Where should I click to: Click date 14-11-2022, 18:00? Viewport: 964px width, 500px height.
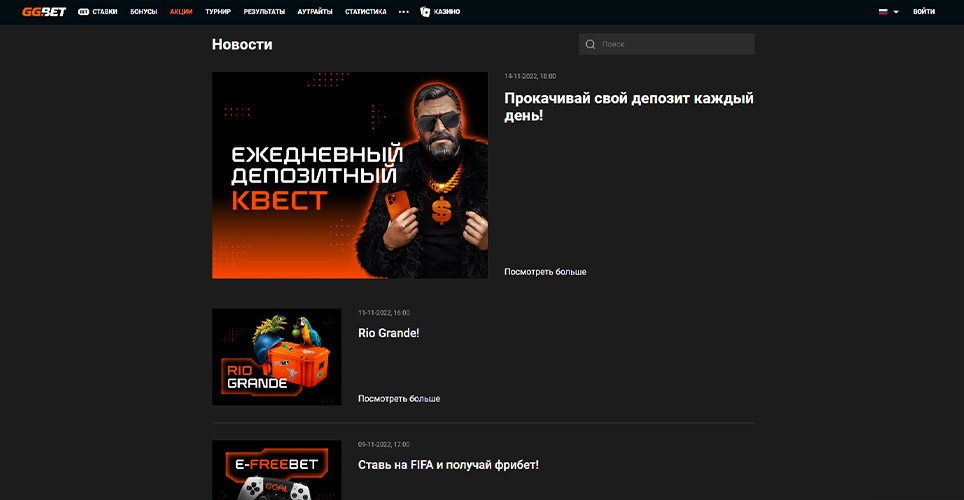[x=530, y=76]
